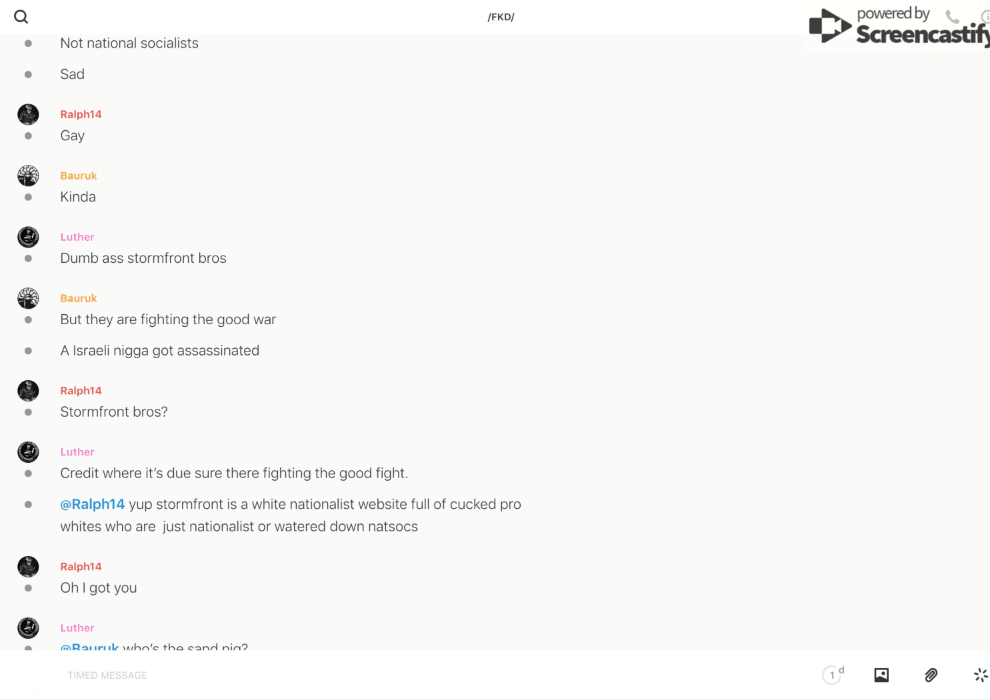This screenshot has height=700, width=990.
Task: Attach a file with the paperclip icon
Action: pyautogui.click(x=931, y=675)
